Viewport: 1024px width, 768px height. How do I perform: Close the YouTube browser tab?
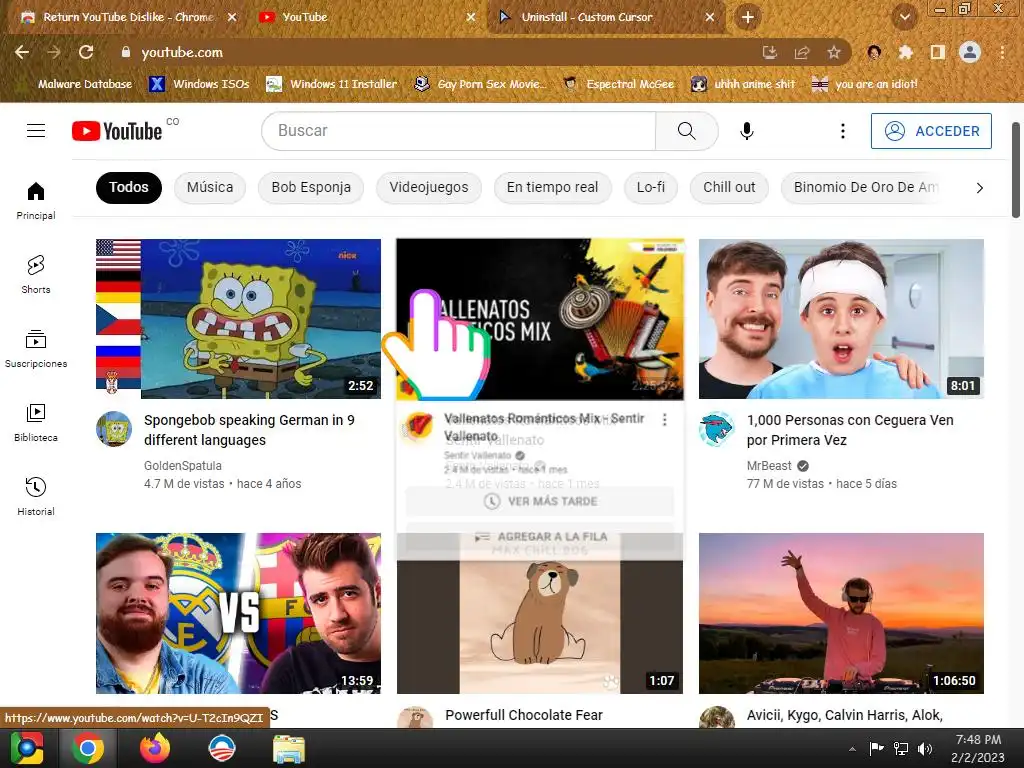470,17
